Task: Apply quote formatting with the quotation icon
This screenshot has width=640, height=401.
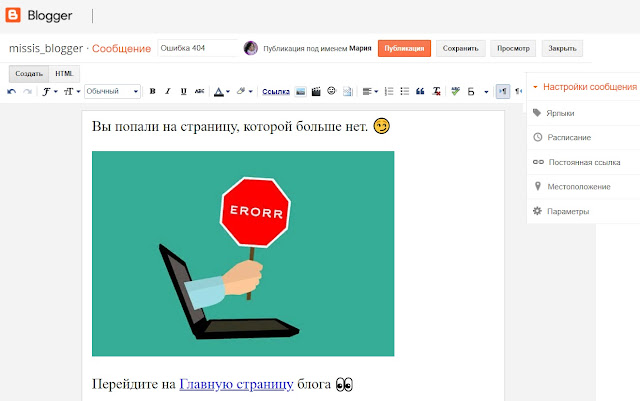Action: pyautogui.click(x=419, y=91)
